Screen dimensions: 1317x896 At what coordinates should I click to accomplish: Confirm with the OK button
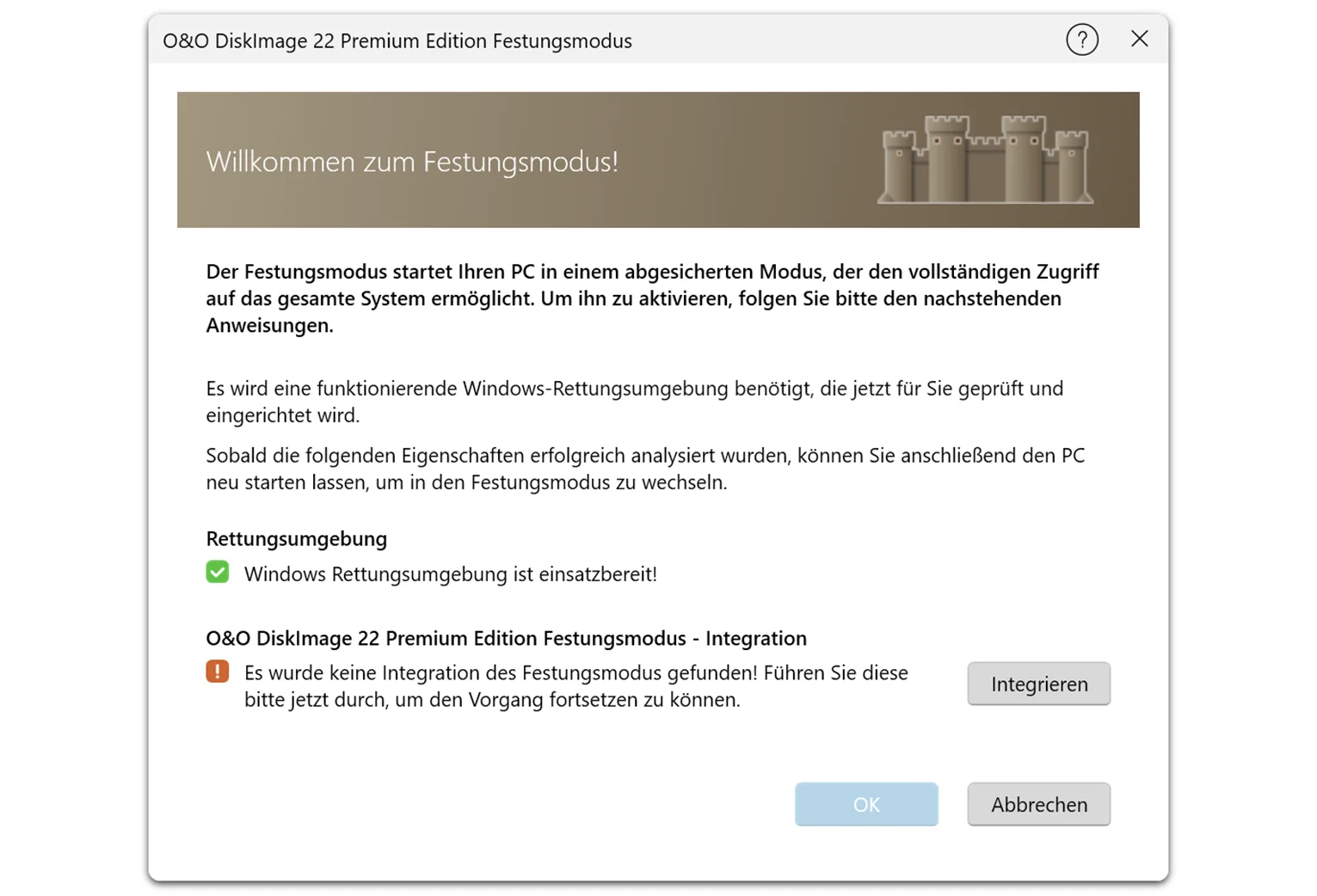[x=866, y=804]
